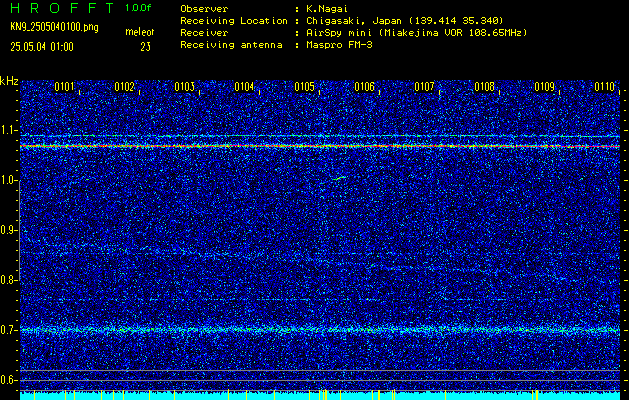The image size is (629, 400).
Task: Click the 0105 time marker
Action: (304, 87)
